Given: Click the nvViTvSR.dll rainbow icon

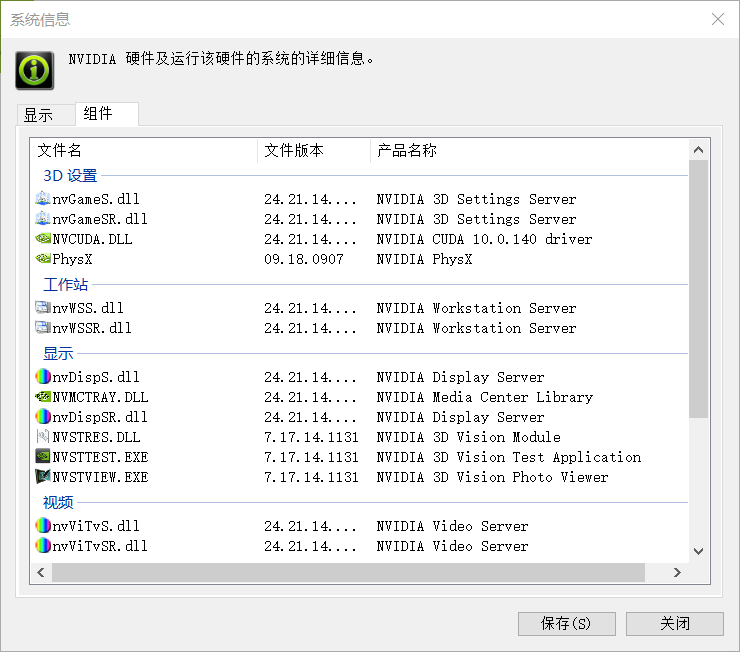Looking at the screenshot, I should [42, 545].
